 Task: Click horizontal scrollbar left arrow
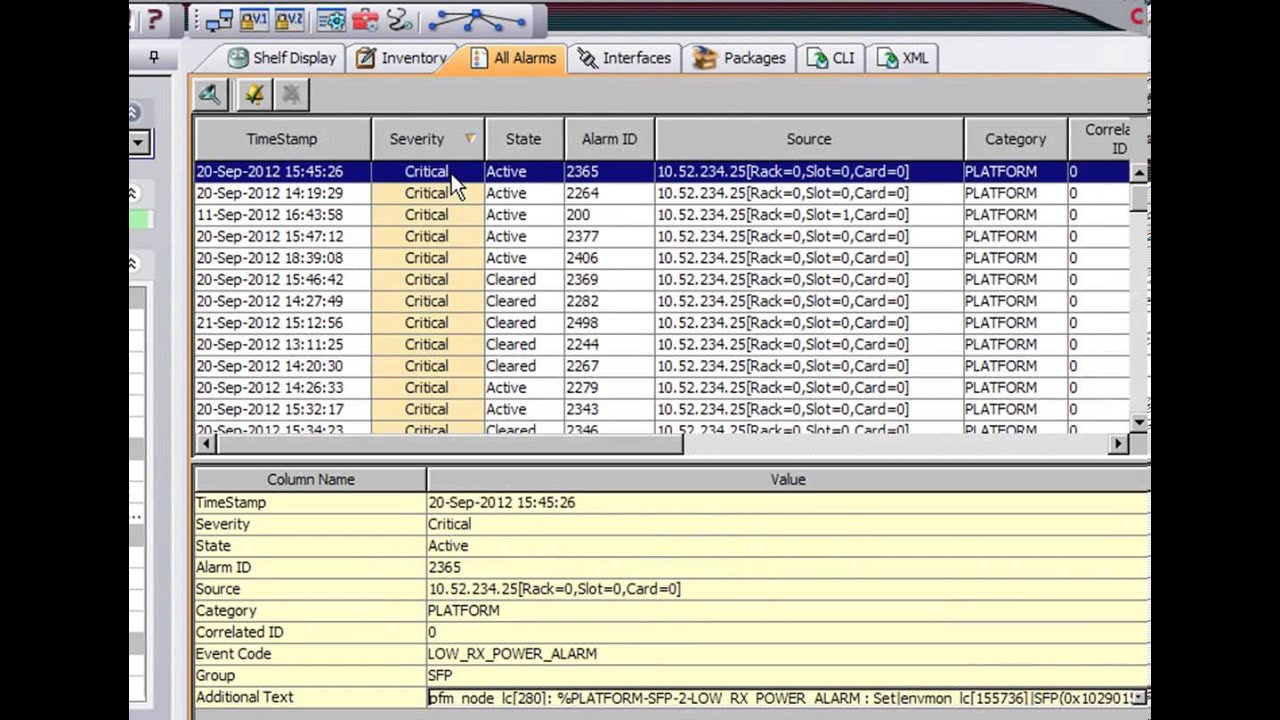pos(207,444)
